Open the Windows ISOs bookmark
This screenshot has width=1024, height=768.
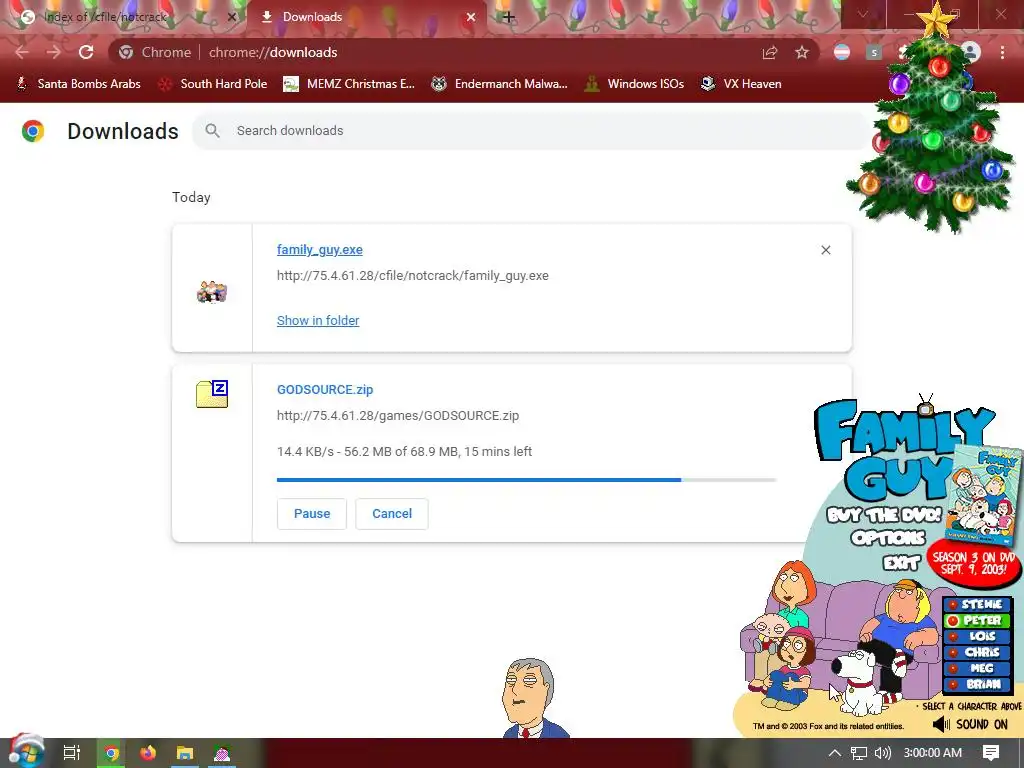click(x=634, y=84)
